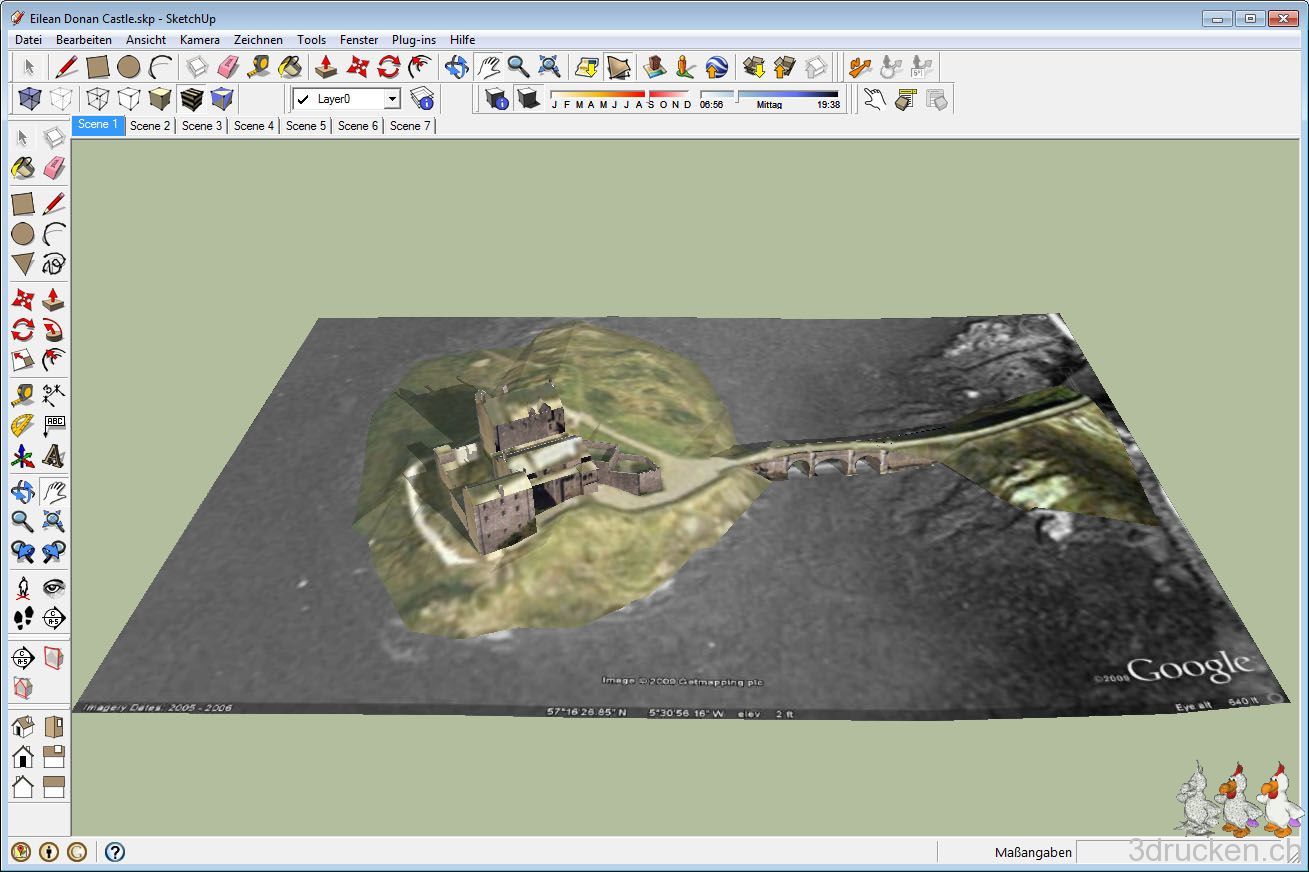Viewport: 1309px width, 872px height.
Task: Open the Kamera menu
Action: [x=199, y=40]
